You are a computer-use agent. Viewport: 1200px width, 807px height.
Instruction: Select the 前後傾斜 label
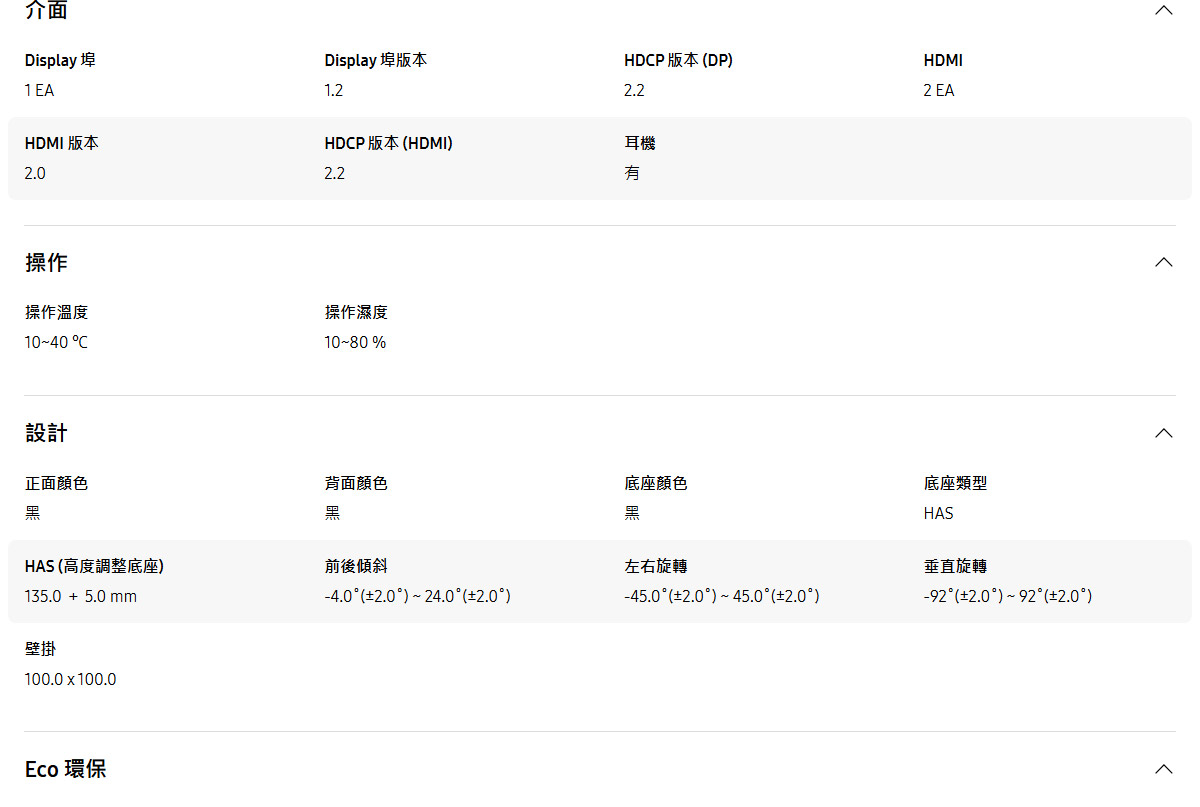point(356,566)
